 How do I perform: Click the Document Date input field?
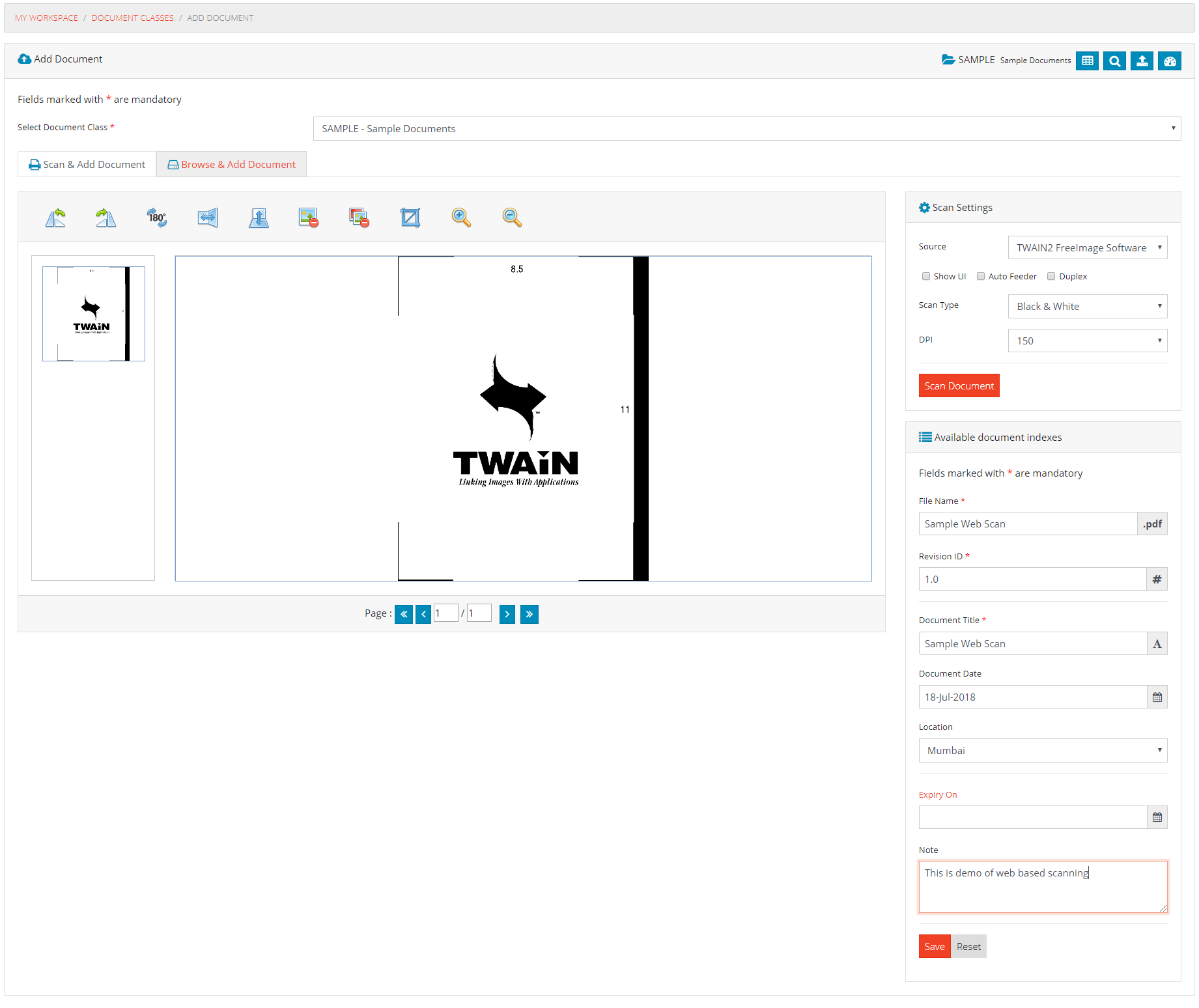point(1032,697)
